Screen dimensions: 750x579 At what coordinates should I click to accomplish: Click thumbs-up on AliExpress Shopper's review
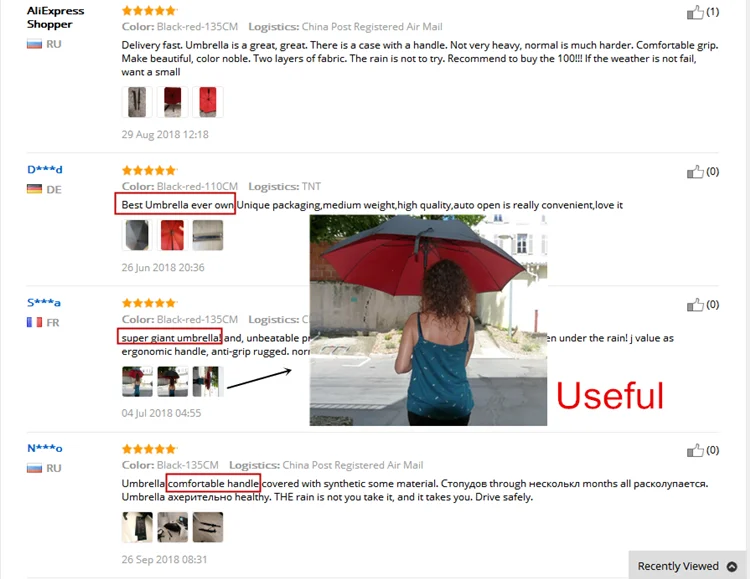tap(695, 12)
